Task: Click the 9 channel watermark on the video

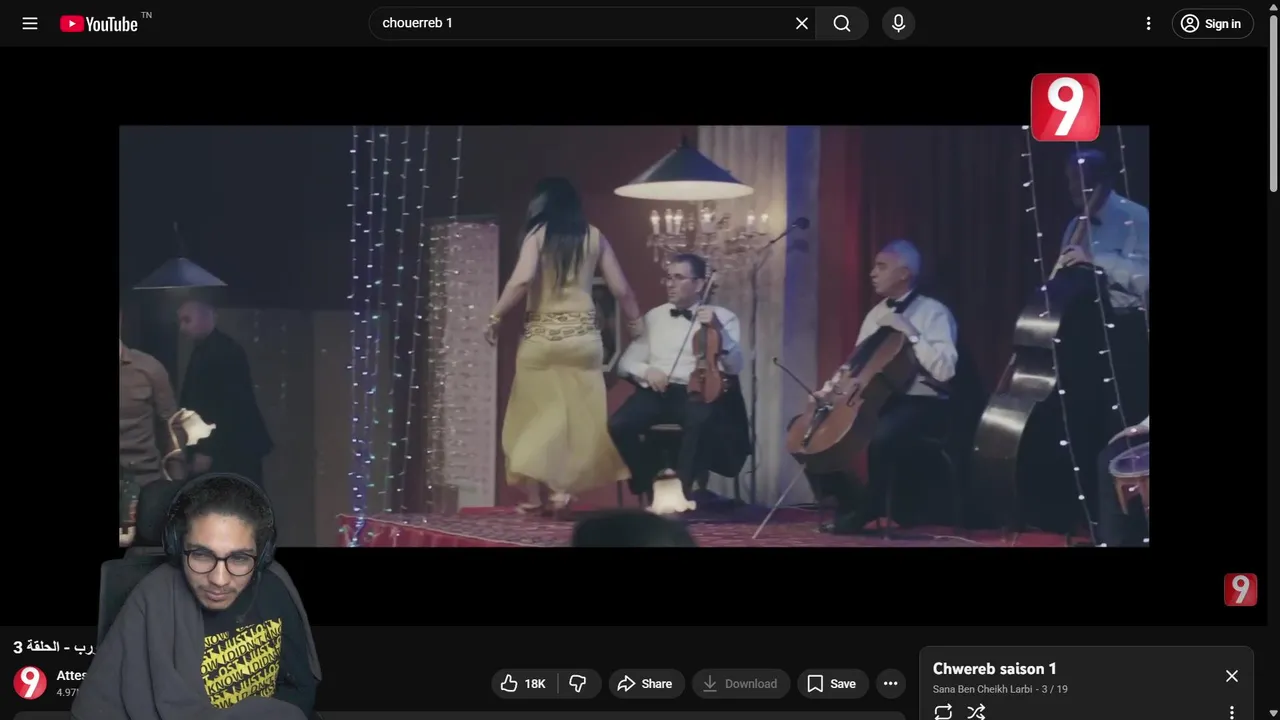Action: pos(1240,590)
